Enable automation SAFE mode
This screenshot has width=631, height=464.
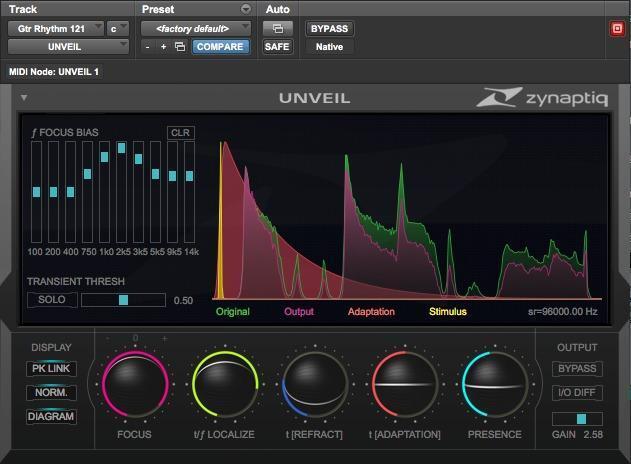pyautogui.click(x=277, y=47)
